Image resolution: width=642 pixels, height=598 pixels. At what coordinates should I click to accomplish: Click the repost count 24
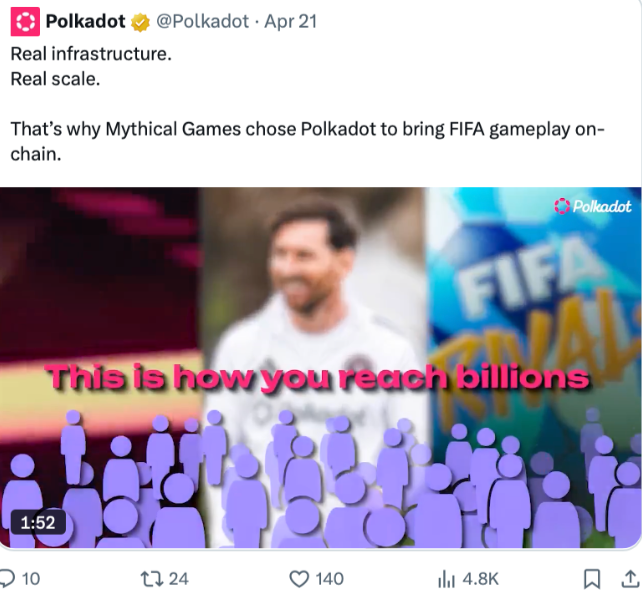click(179, 579)
